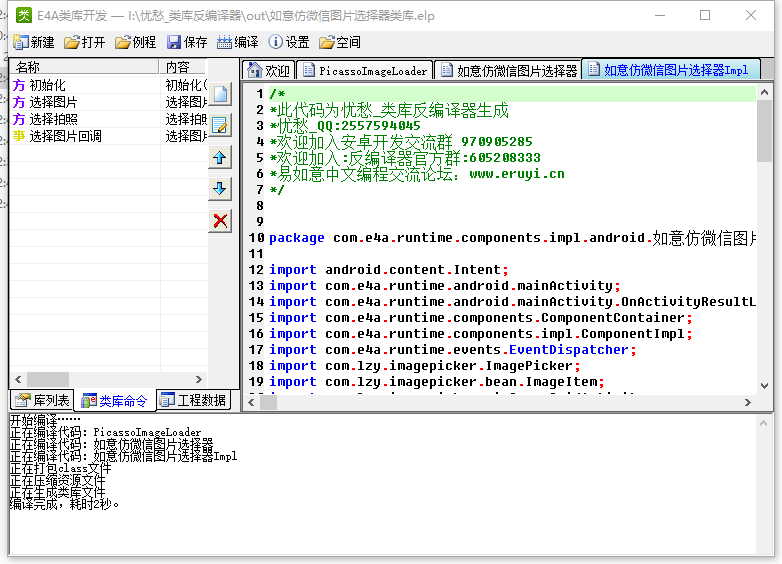Click the E4A app icon in title bar
This screenshot has height=564, width=782.
[23, 15]
